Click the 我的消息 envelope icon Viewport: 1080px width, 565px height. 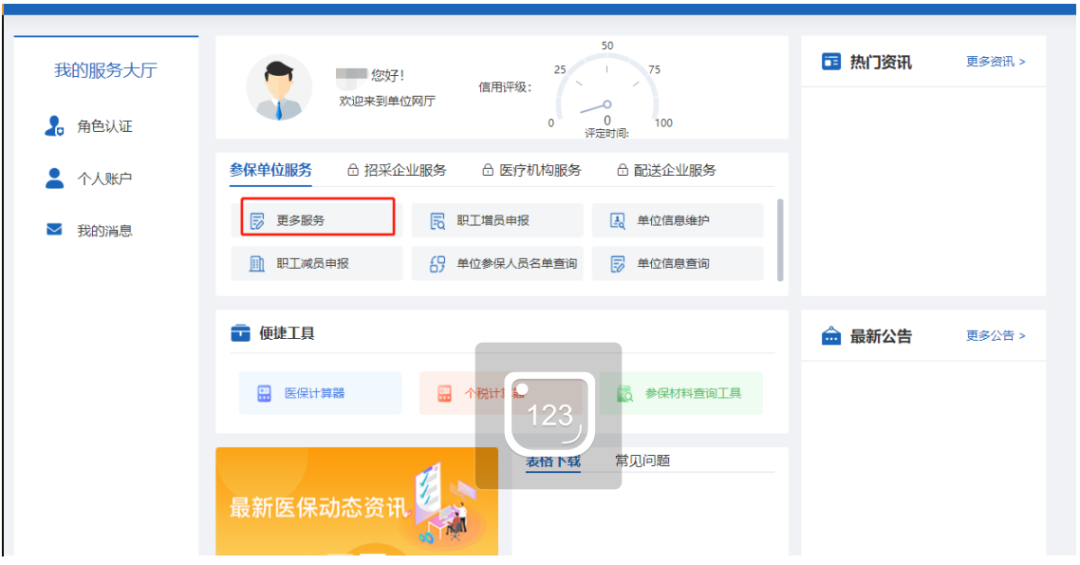54,229
